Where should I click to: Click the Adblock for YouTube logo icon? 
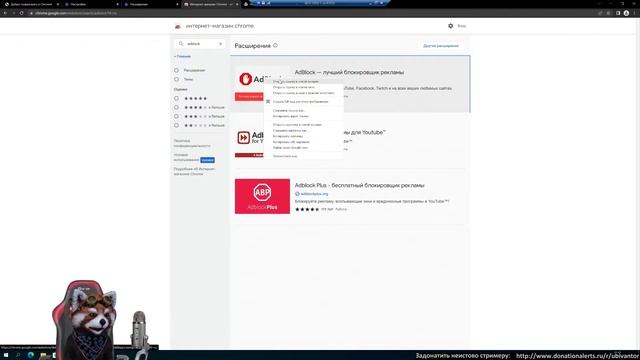pos(244,138)
